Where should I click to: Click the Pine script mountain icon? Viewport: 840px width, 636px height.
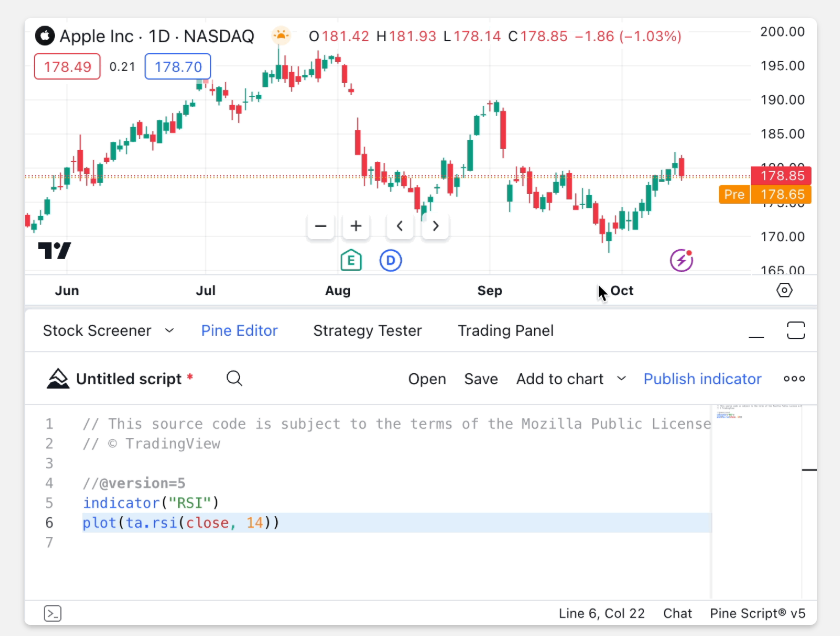coord(58,379)
